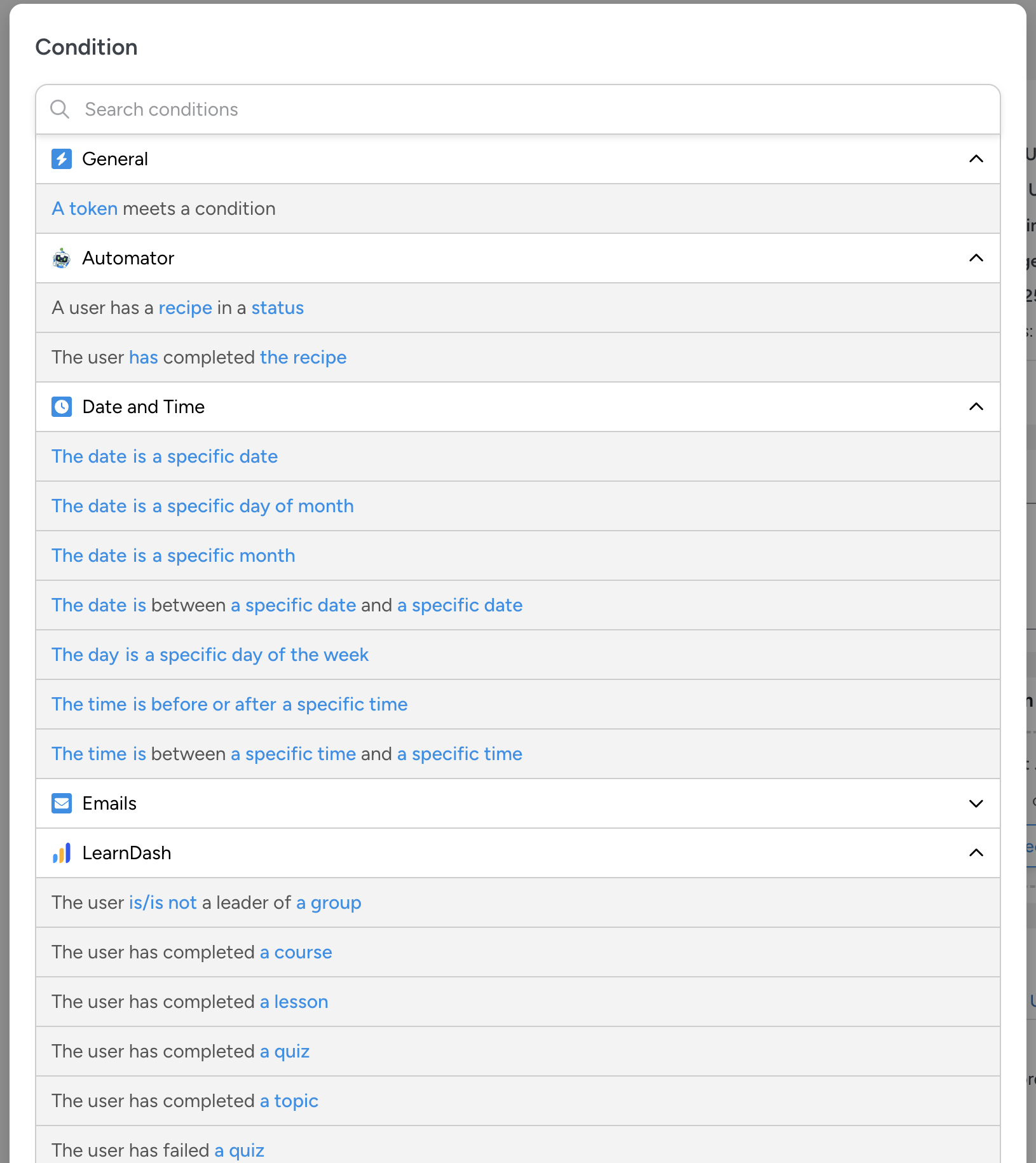
Task: Click the Date and Time clock icon
Action: (x=62, y=407)
